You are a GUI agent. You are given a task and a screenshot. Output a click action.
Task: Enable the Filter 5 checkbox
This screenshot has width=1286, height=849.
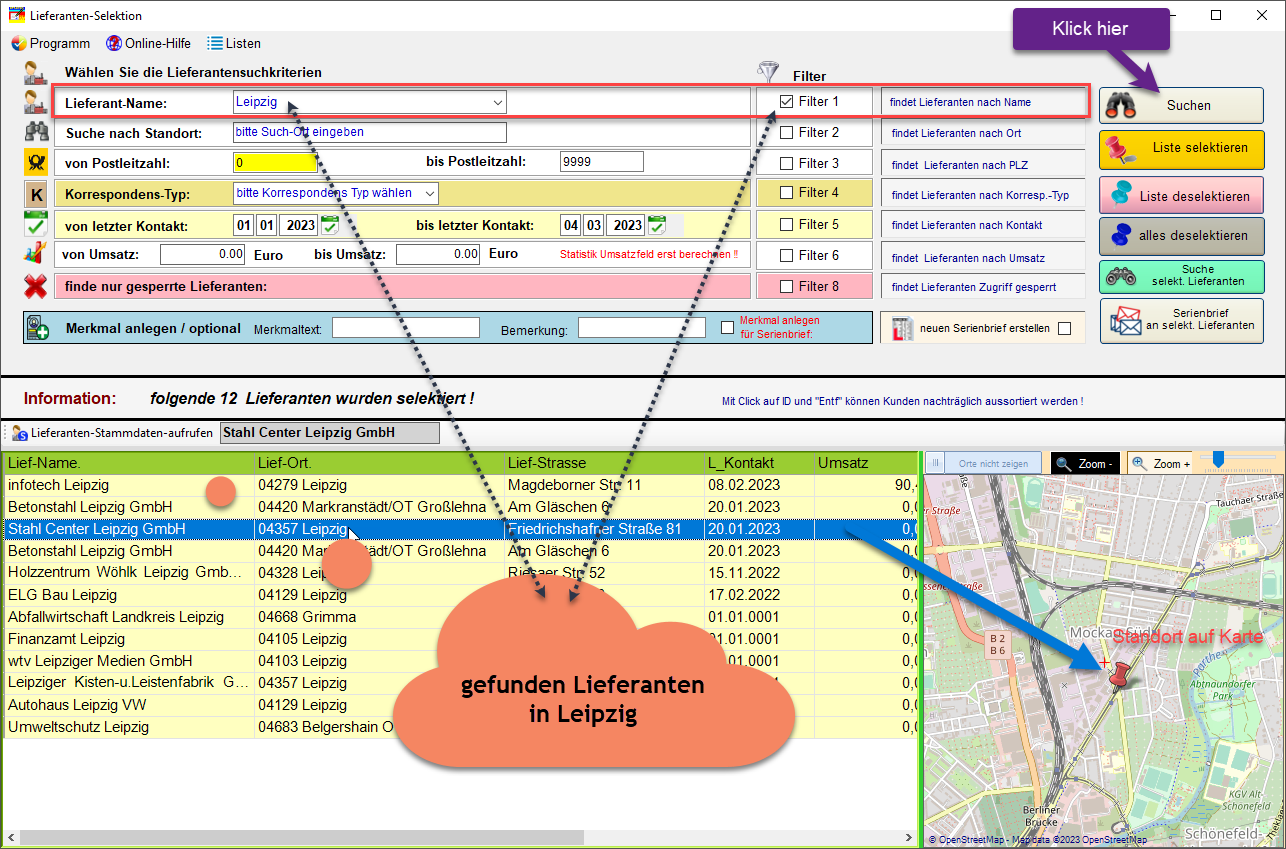[787, 224]
